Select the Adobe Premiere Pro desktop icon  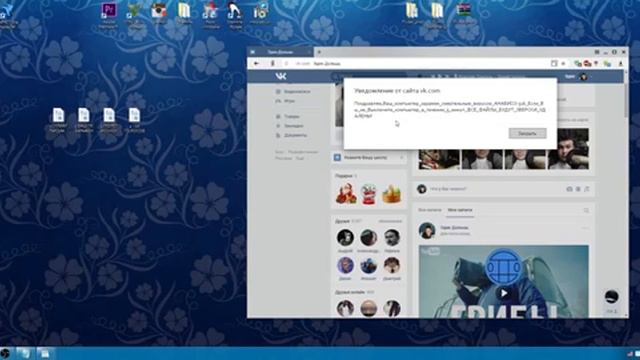[109, 10]
